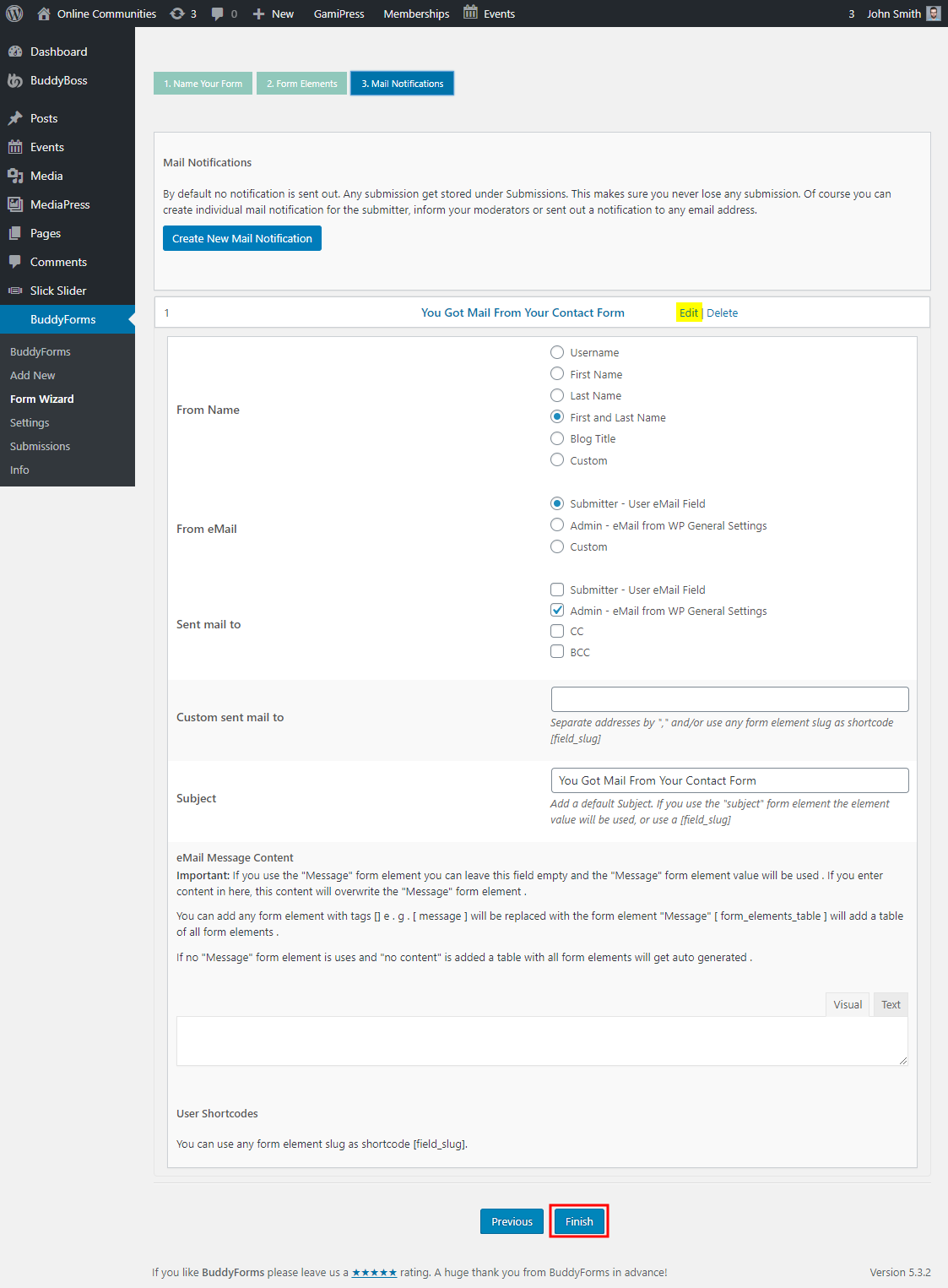Select the Media sidebar icon

[17, 175]
